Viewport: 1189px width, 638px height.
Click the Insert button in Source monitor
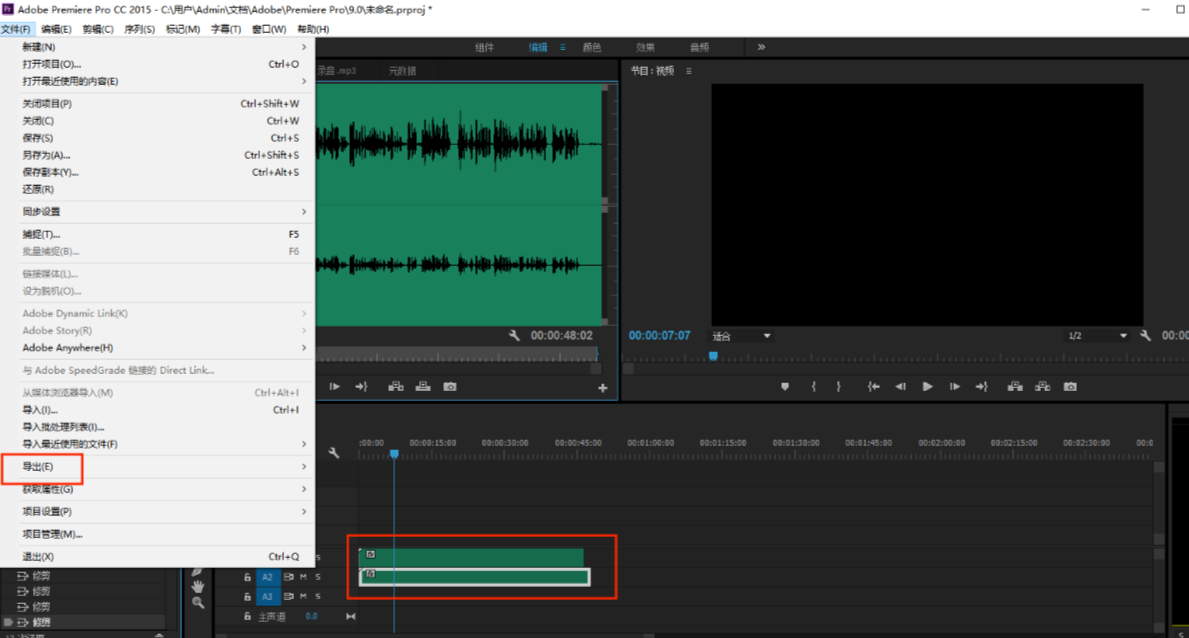tap(396, 387)
